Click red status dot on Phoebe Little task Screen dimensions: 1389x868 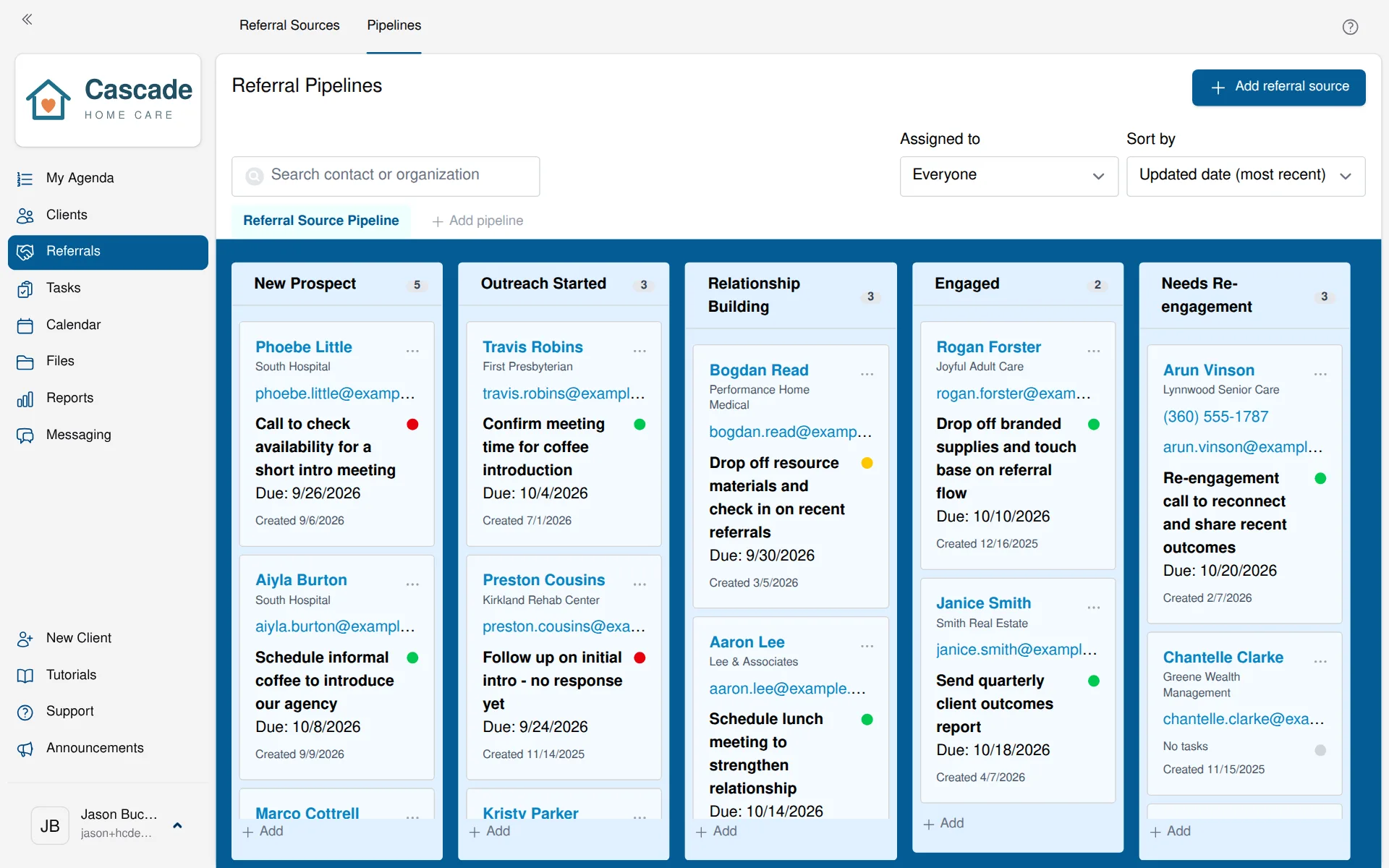412,425
